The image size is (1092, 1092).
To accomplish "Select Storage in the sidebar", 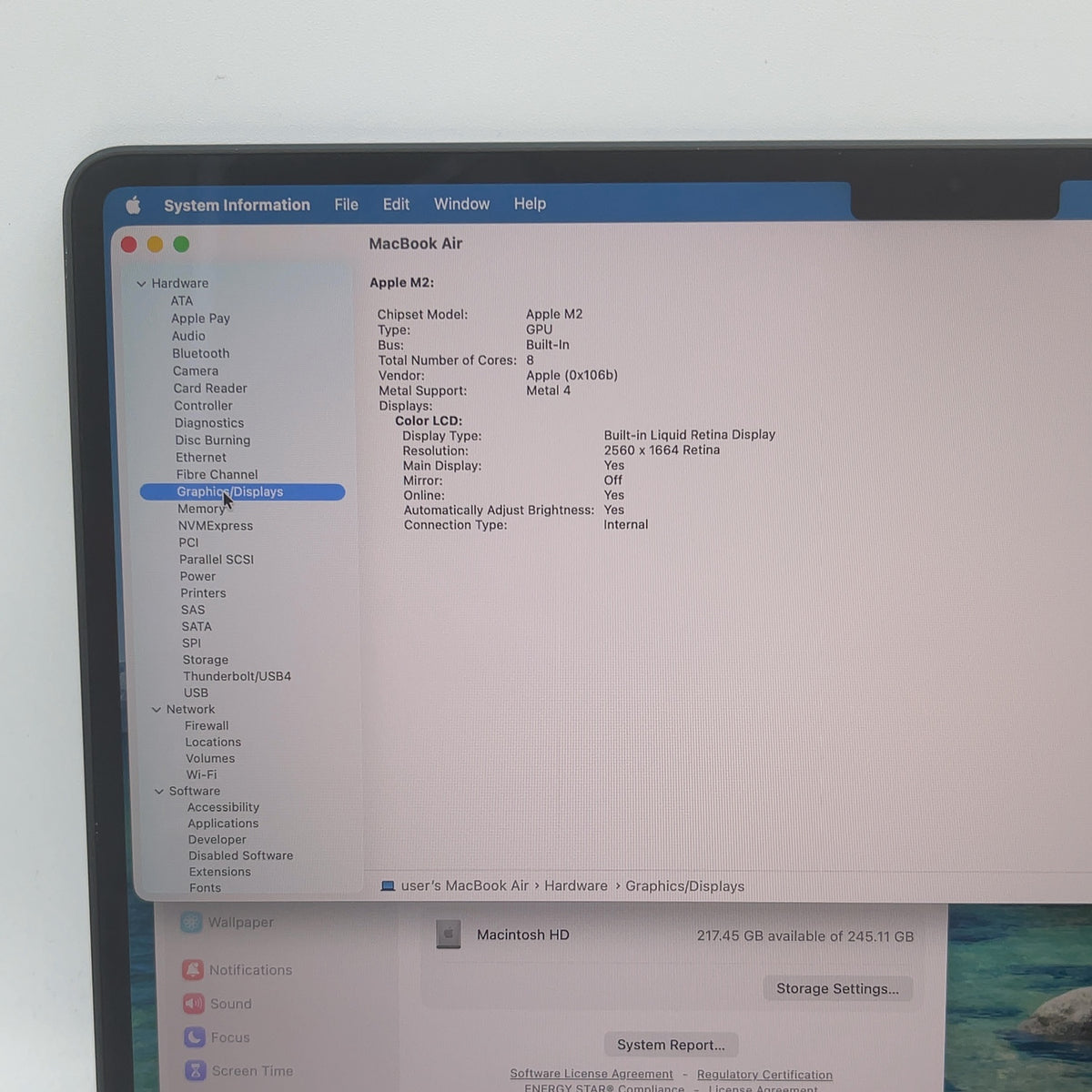I will [206, 661].
